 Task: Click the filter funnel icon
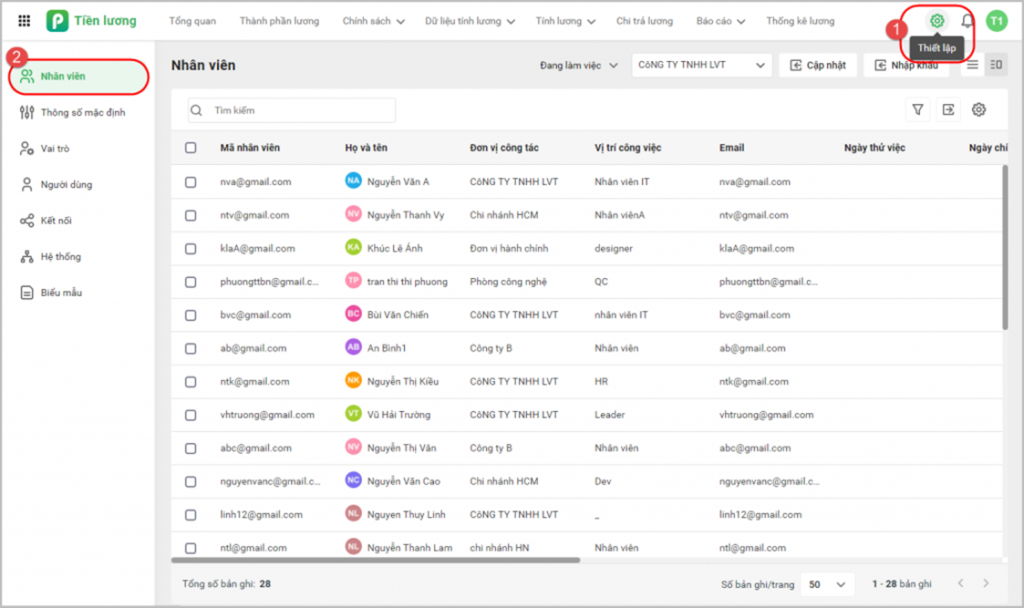pos(917,110)
